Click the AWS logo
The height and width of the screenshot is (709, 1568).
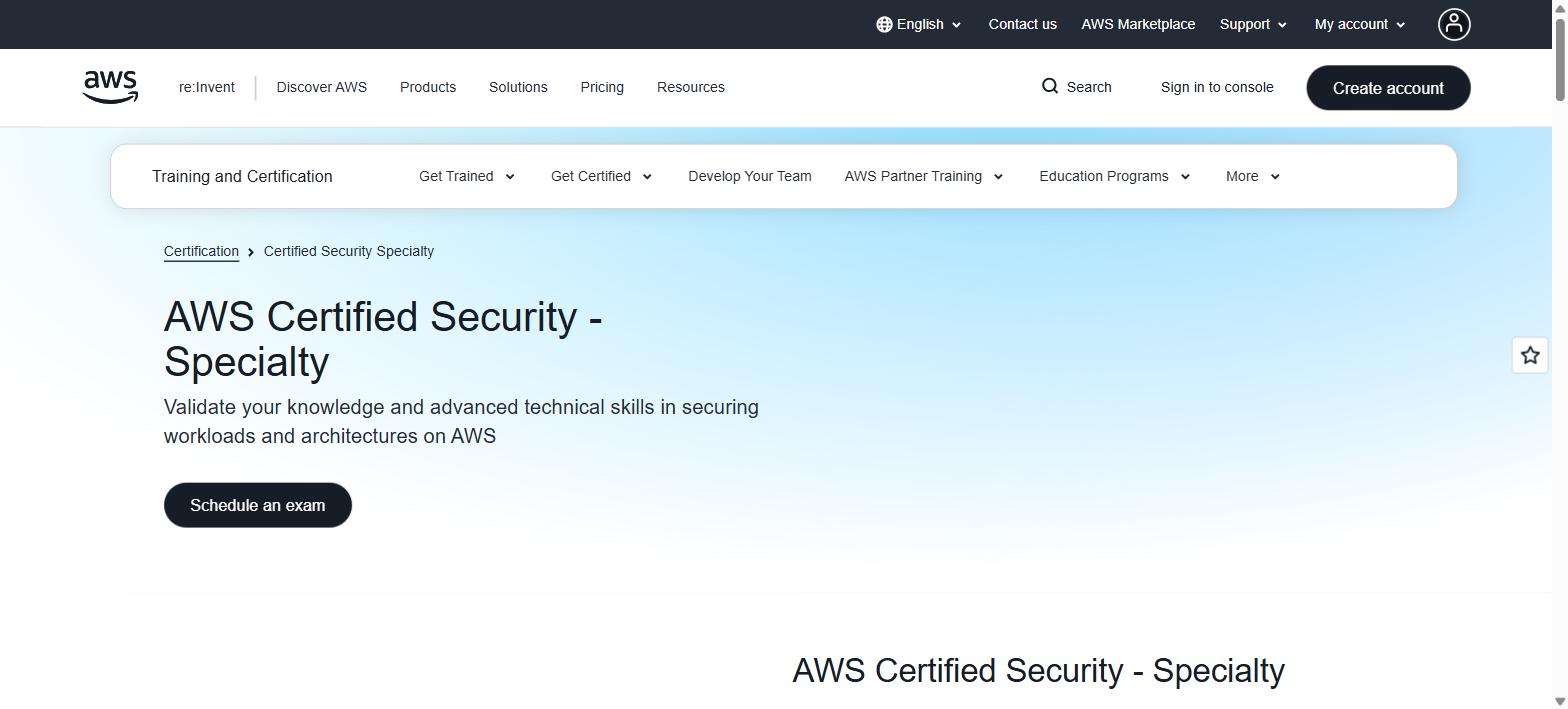(x=110, y=87)
